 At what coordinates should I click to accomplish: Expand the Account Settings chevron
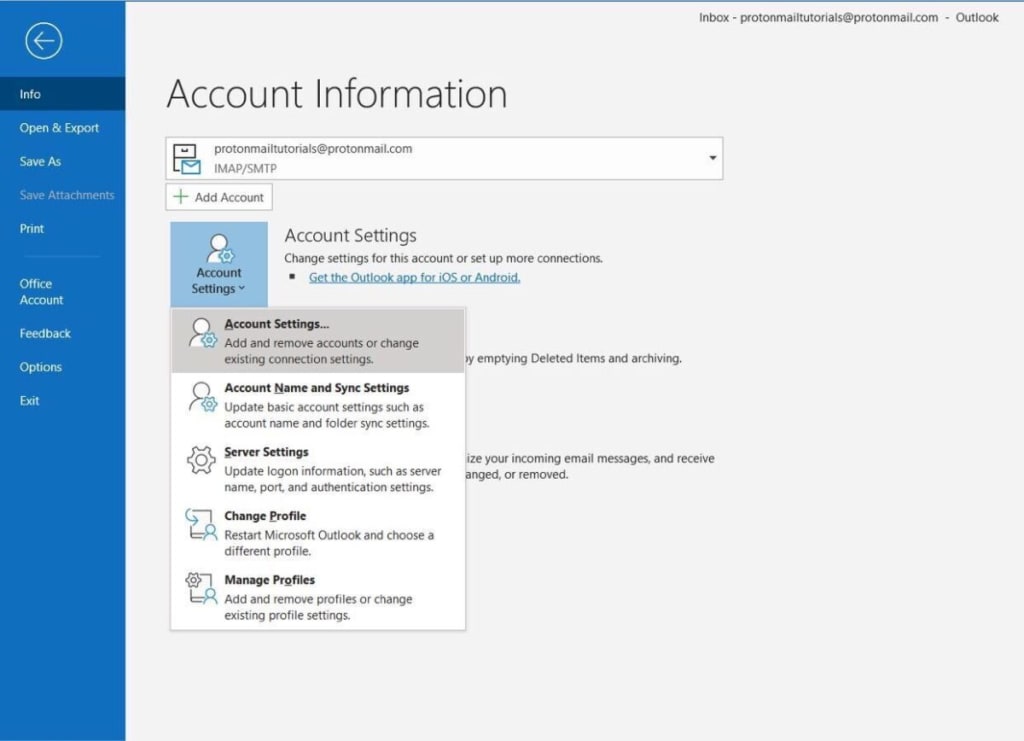[243, 288]
